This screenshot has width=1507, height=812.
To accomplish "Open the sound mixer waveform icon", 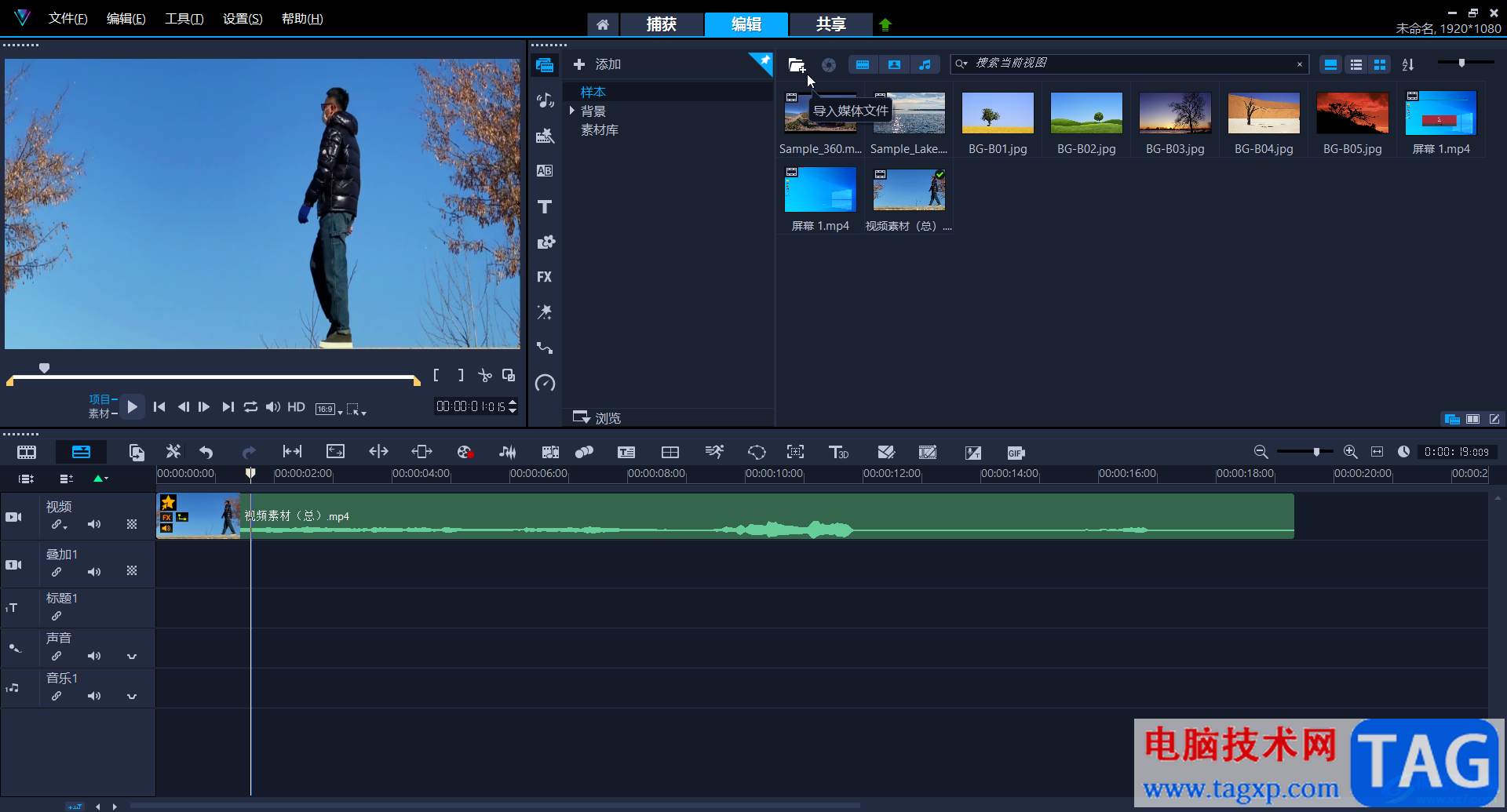I will click(508, 452).
